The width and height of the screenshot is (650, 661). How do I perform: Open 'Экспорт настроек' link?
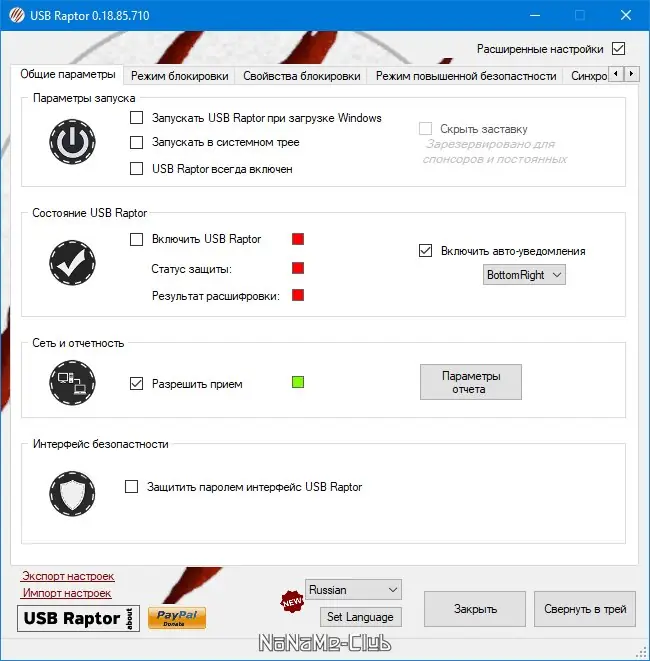[68, 576]
